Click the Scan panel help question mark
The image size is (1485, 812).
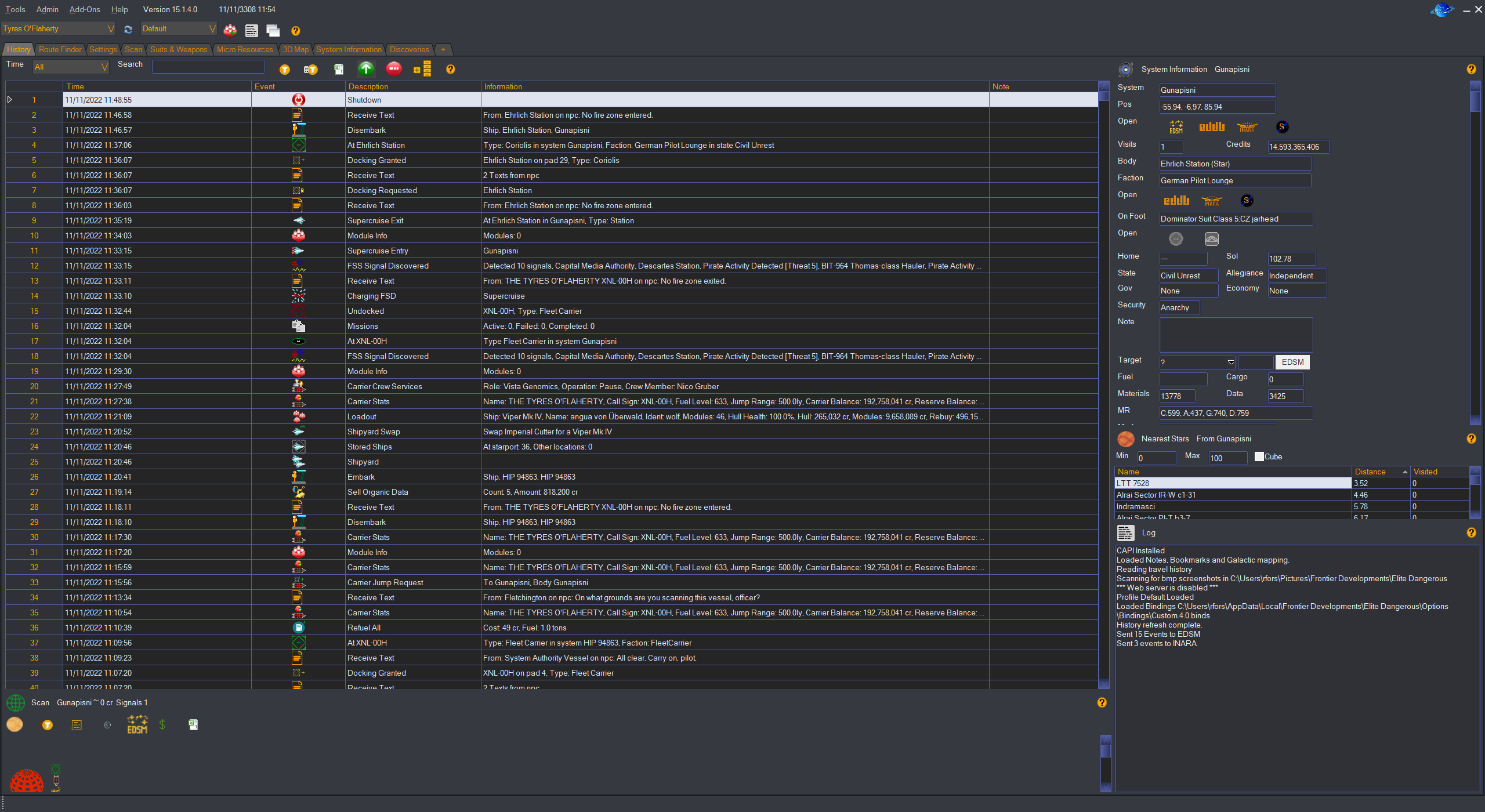point(1102,702)
